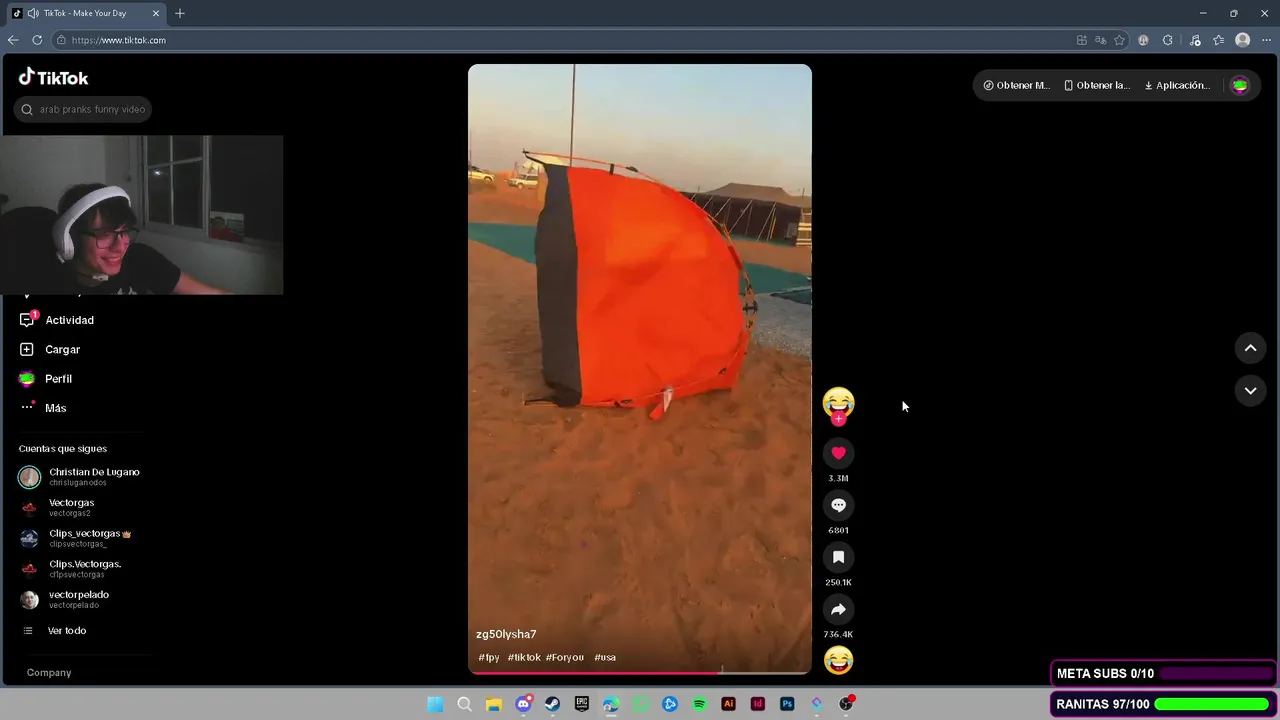
Task: Open the creator's laughing emoji avatar
Action: click(x=838, y=402)
